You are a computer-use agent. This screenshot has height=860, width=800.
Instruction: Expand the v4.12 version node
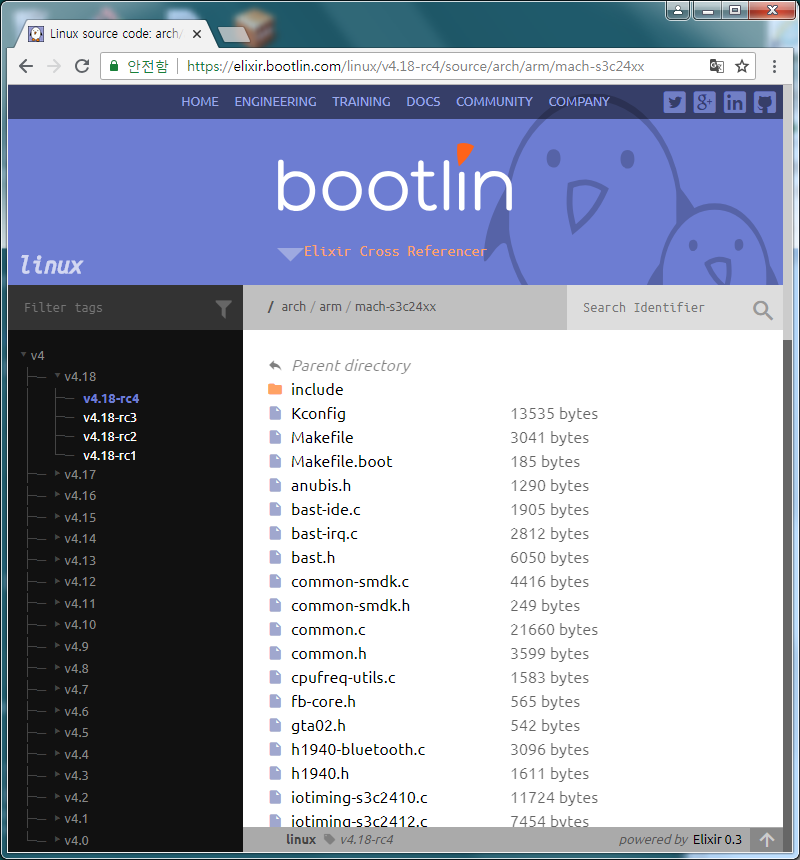point(58,581)
